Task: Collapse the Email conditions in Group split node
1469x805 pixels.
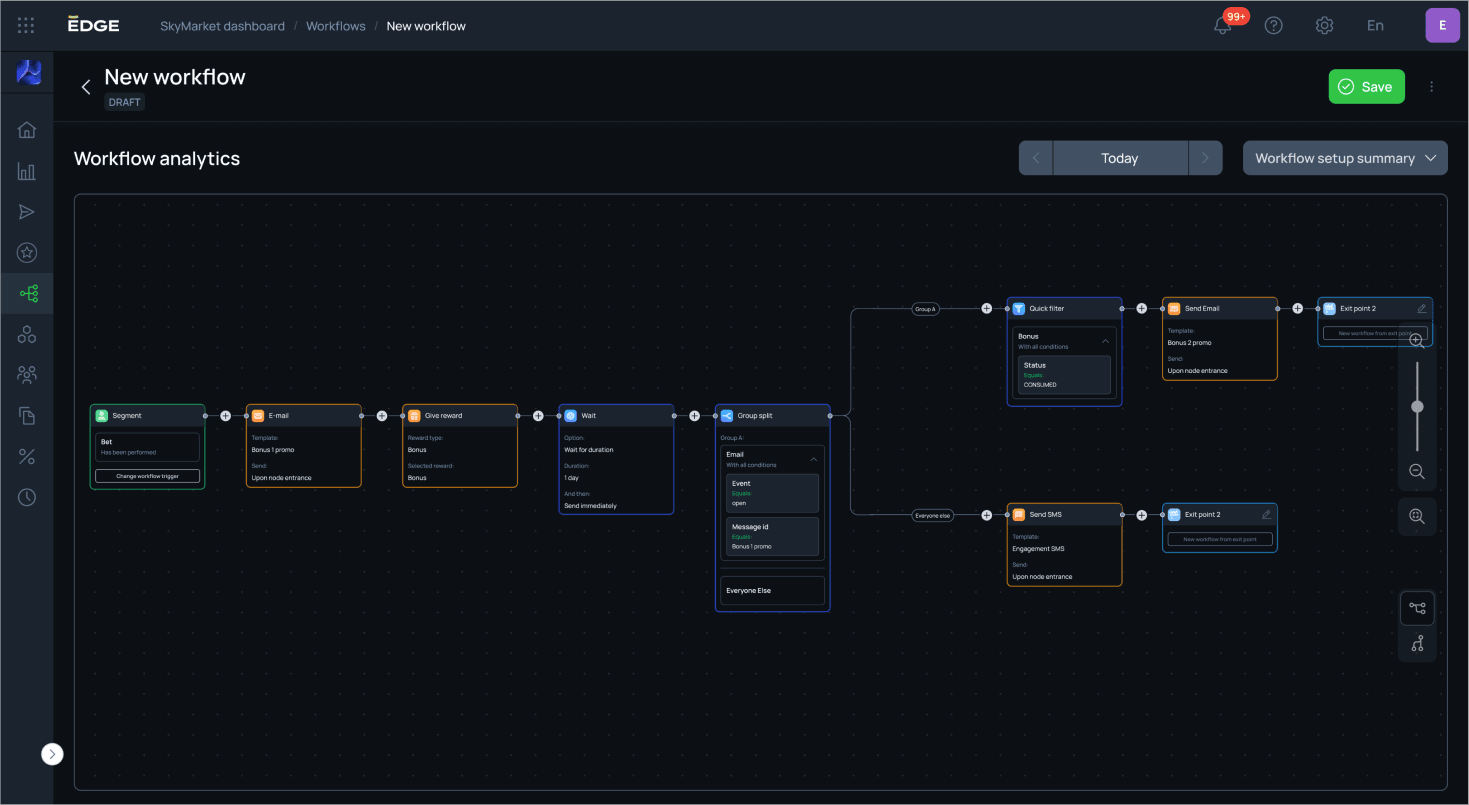Action: [x=813, y=459]
